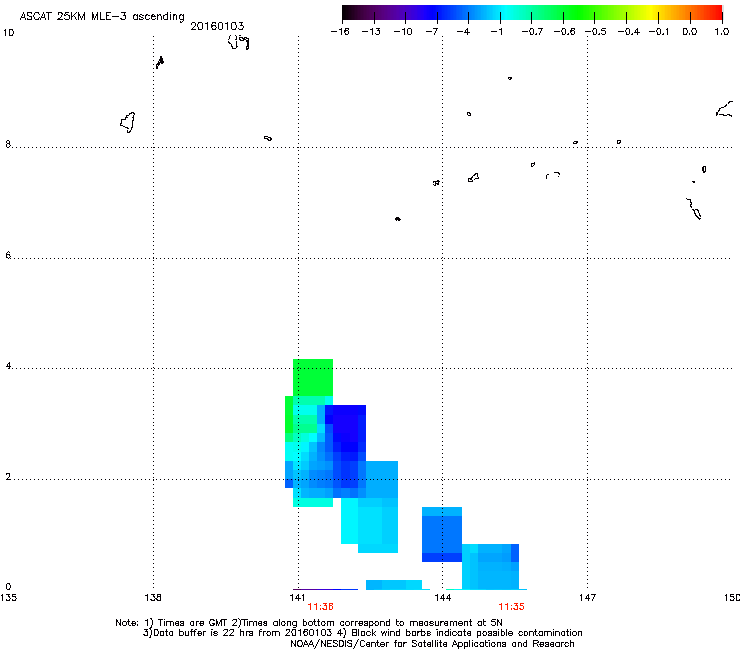Click the blue data block crossing longitude 144
Screen dimensions: 740x650
point(442,534)
